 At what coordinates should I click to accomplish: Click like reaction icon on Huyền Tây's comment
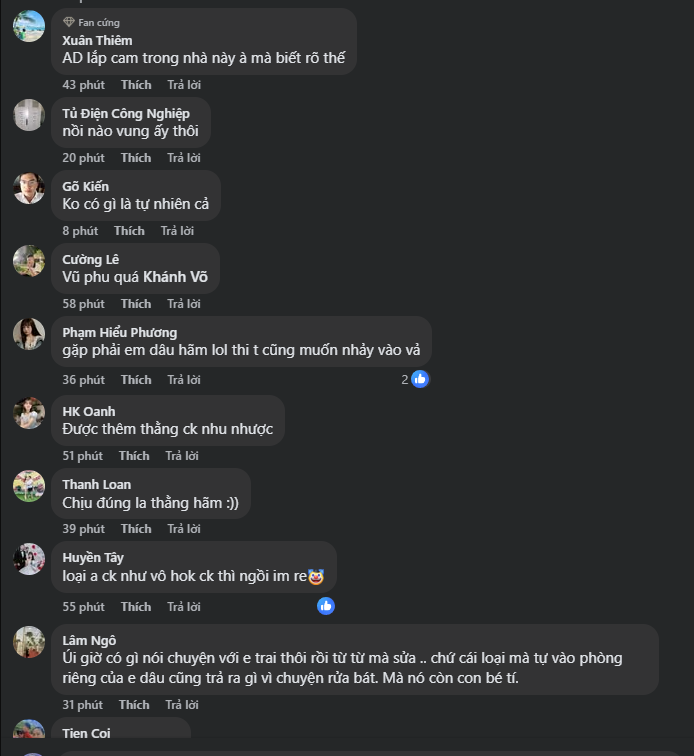(326, 606)
